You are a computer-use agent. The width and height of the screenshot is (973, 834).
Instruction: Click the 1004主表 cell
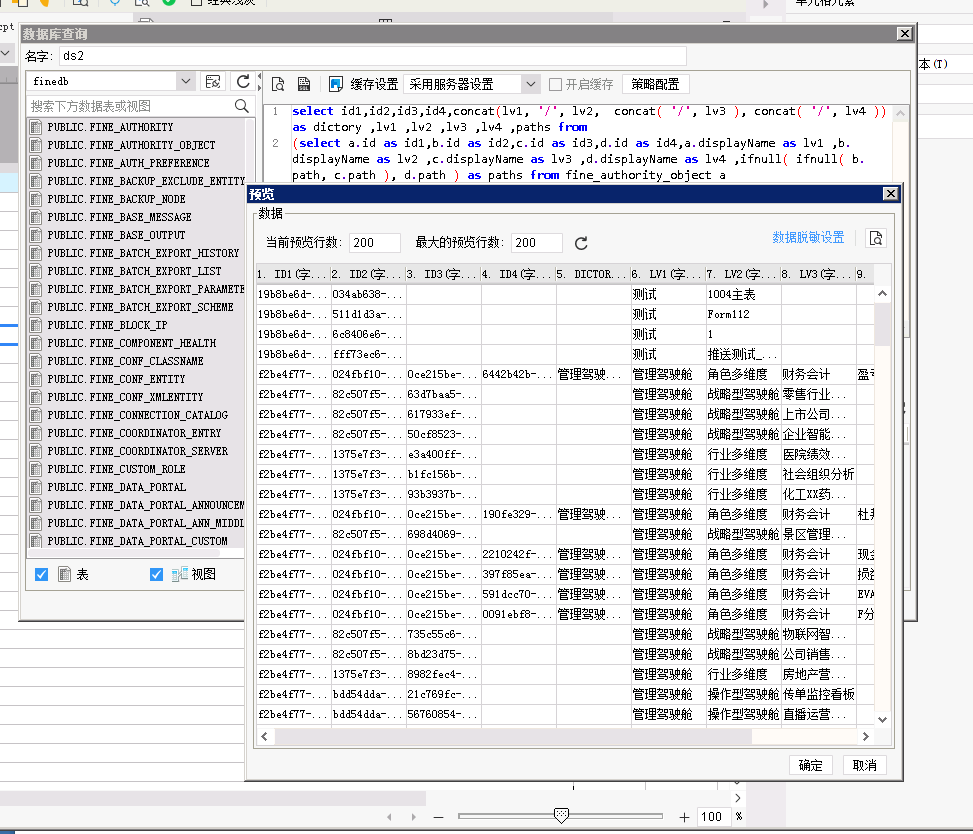tap(743, 295)
